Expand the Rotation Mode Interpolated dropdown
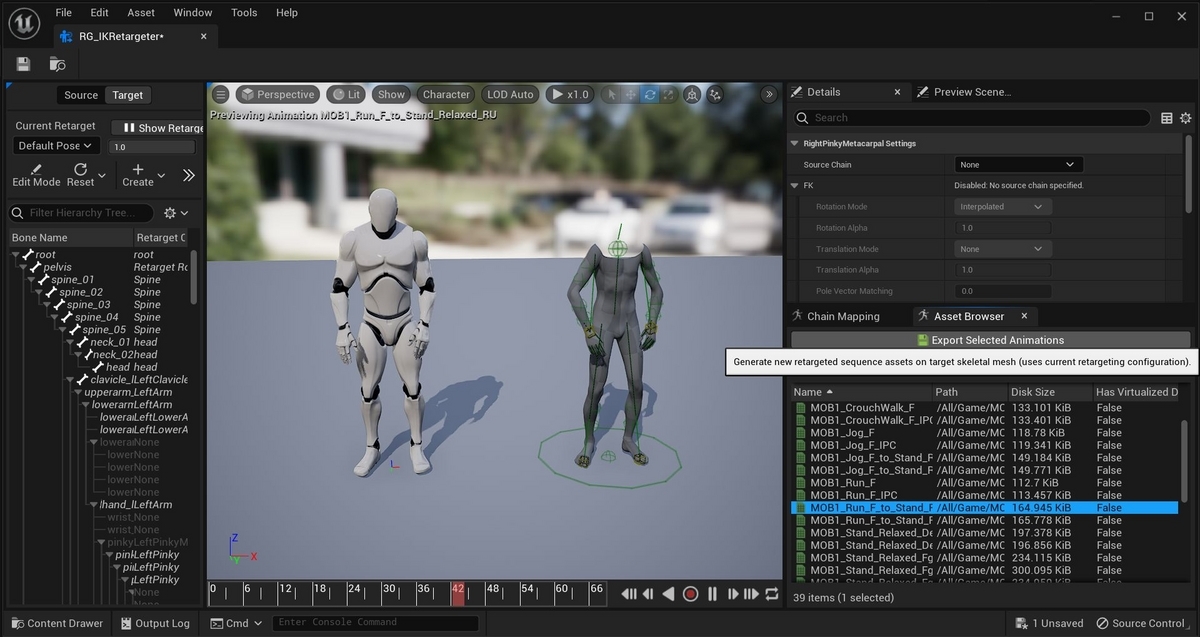Screen dimensions: 1200x637 [1001, 207]
